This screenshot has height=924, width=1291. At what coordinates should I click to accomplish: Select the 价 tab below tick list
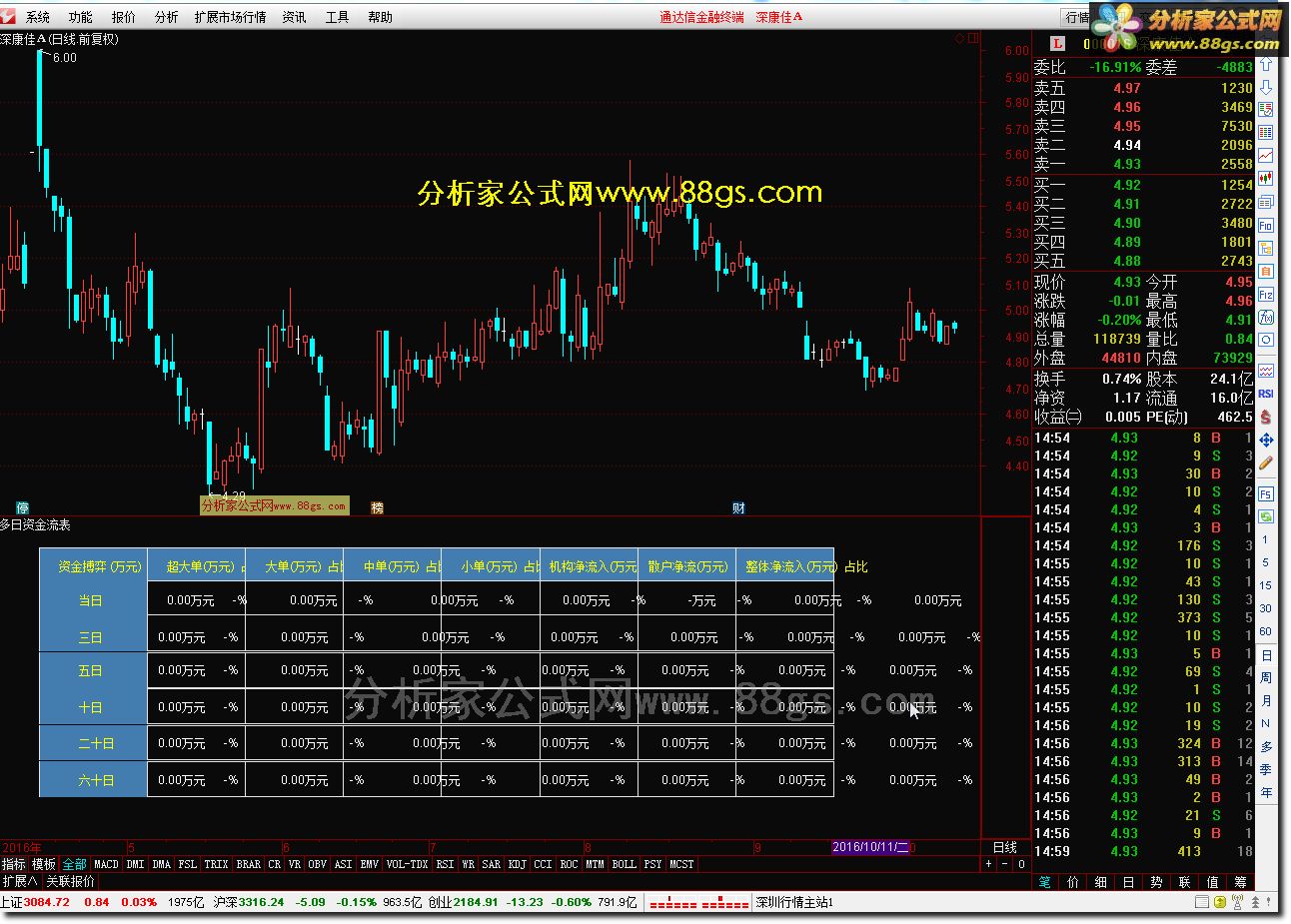pos(1073,882)
